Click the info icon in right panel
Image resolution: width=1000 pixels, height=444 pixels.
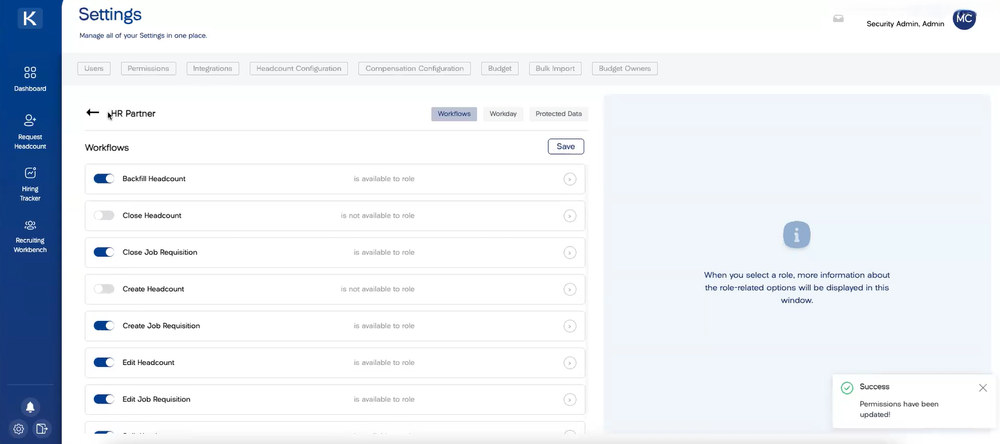click(797, 235)
